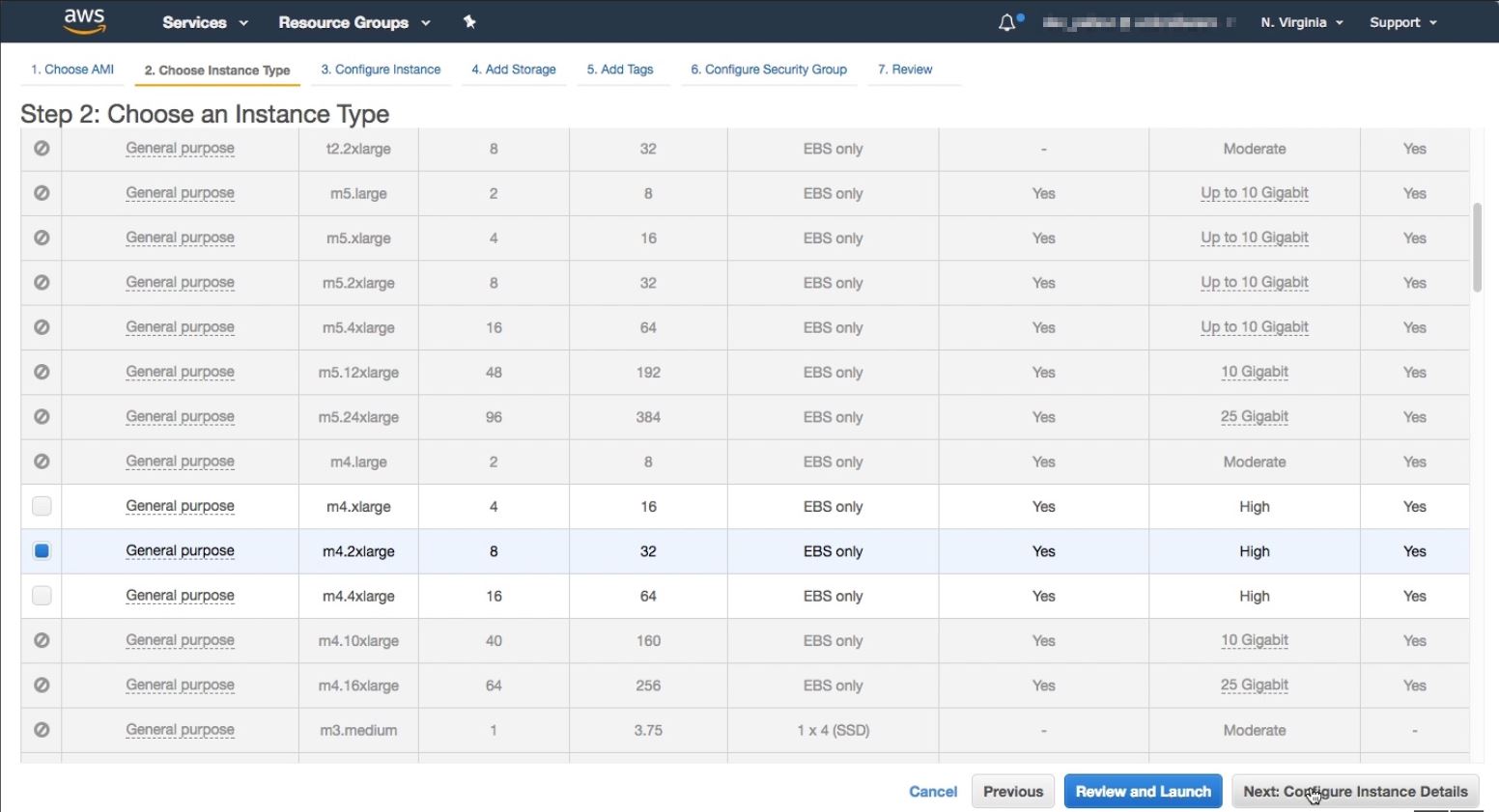Image resolution: width=1499 pixels, height=812 pixels.
Task: Open the Configure Instance step tab
Action: point(381,70)
